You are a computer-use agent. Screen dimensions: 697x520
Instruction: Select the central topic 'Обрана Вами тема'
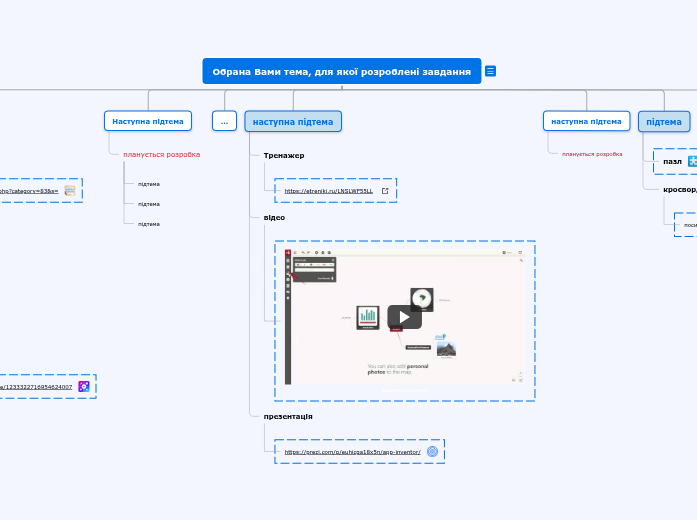pyautogui.click(x=341, y=71)
